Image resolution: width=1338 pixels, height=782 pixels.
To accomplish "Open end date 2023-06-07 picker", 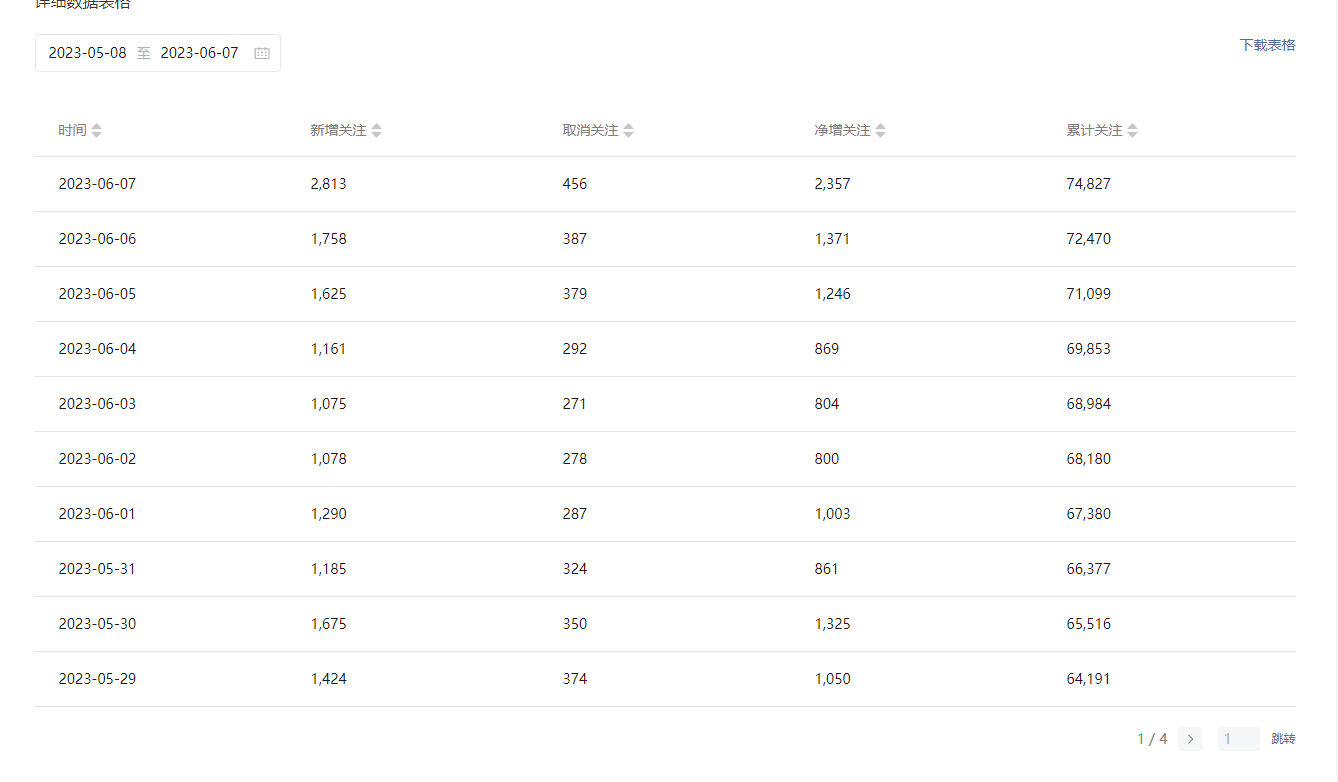I will click(200, 53).
